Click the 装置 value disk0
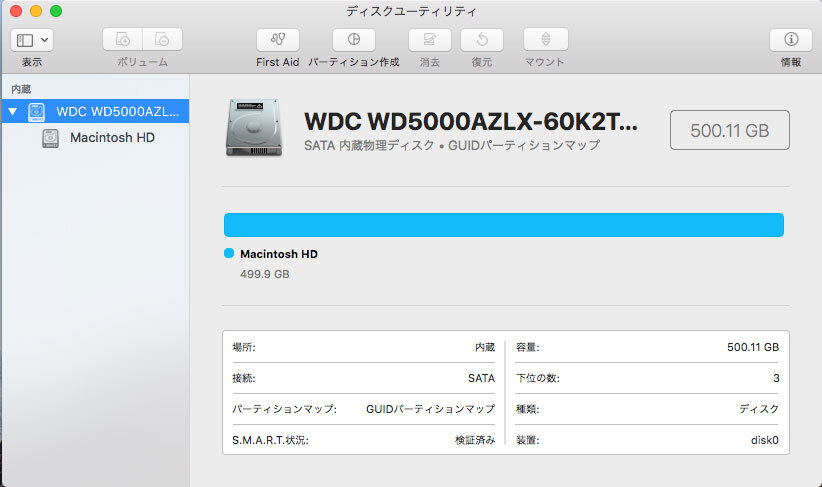Image resolution: width=822 pixels, height=487 pixels. coord(765,440)
